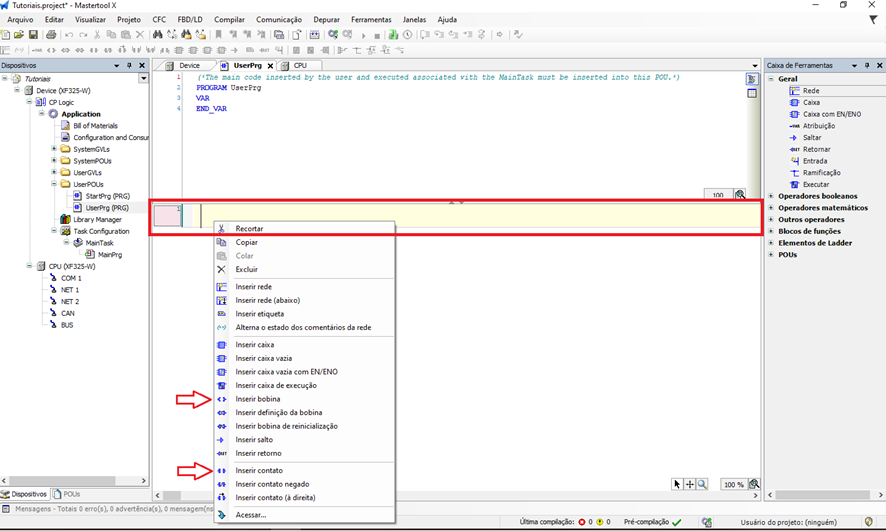
Task: Pick the Saltar element from the toolbox
Action: (812, 137)
